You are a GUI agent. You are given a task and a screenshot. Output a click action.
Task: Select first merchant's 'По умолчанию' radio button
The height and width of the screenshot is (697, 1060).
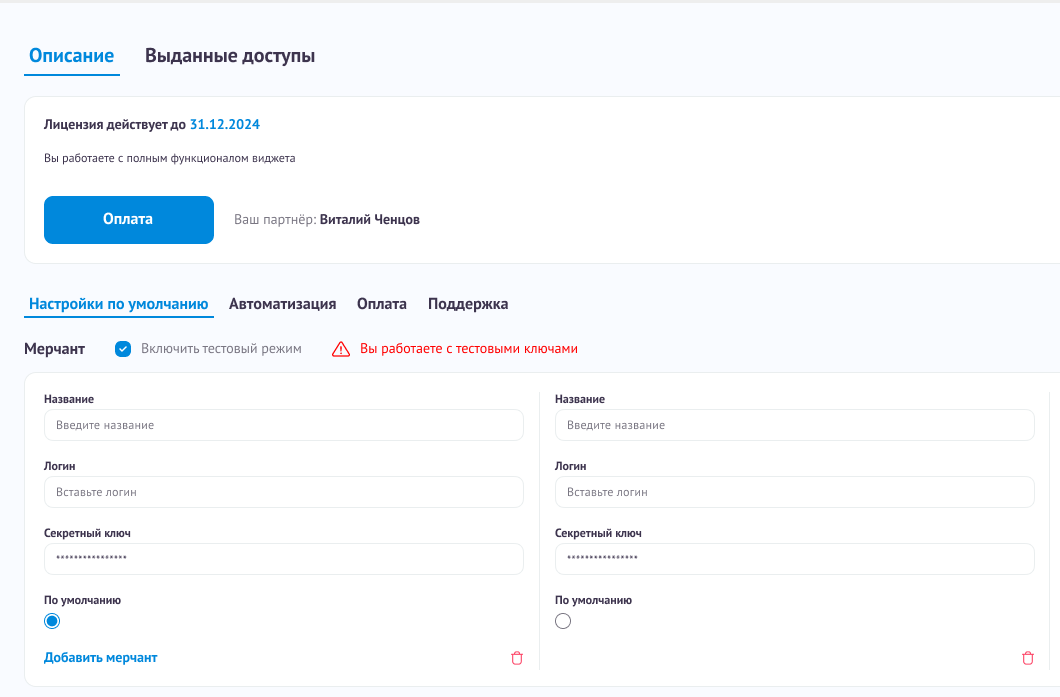point(52,621)
